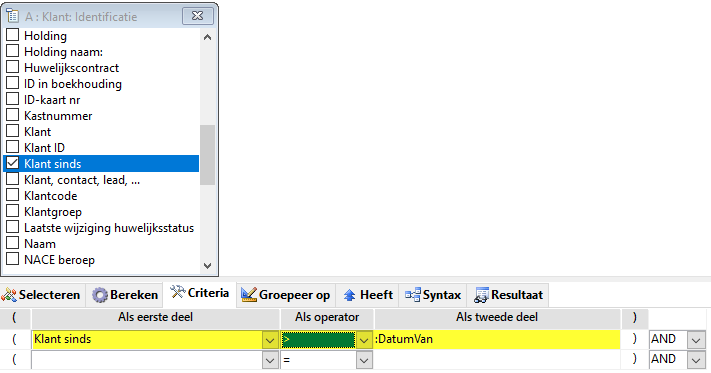Viewport: 711px width, 373px height.
Task: Check the Klantgroep checkbox
Action: pyautogui.click(x=13, y=211)
